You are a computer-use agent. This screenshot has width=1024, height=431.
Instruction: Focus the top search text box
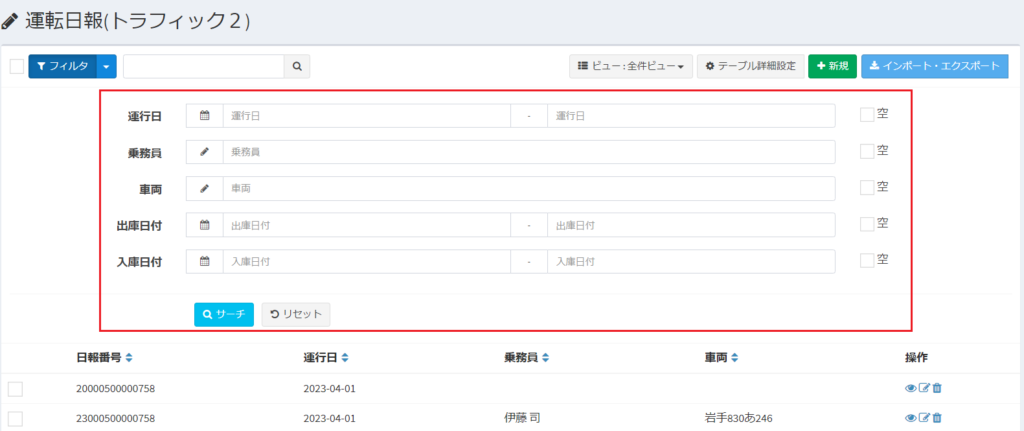point(204,67)
